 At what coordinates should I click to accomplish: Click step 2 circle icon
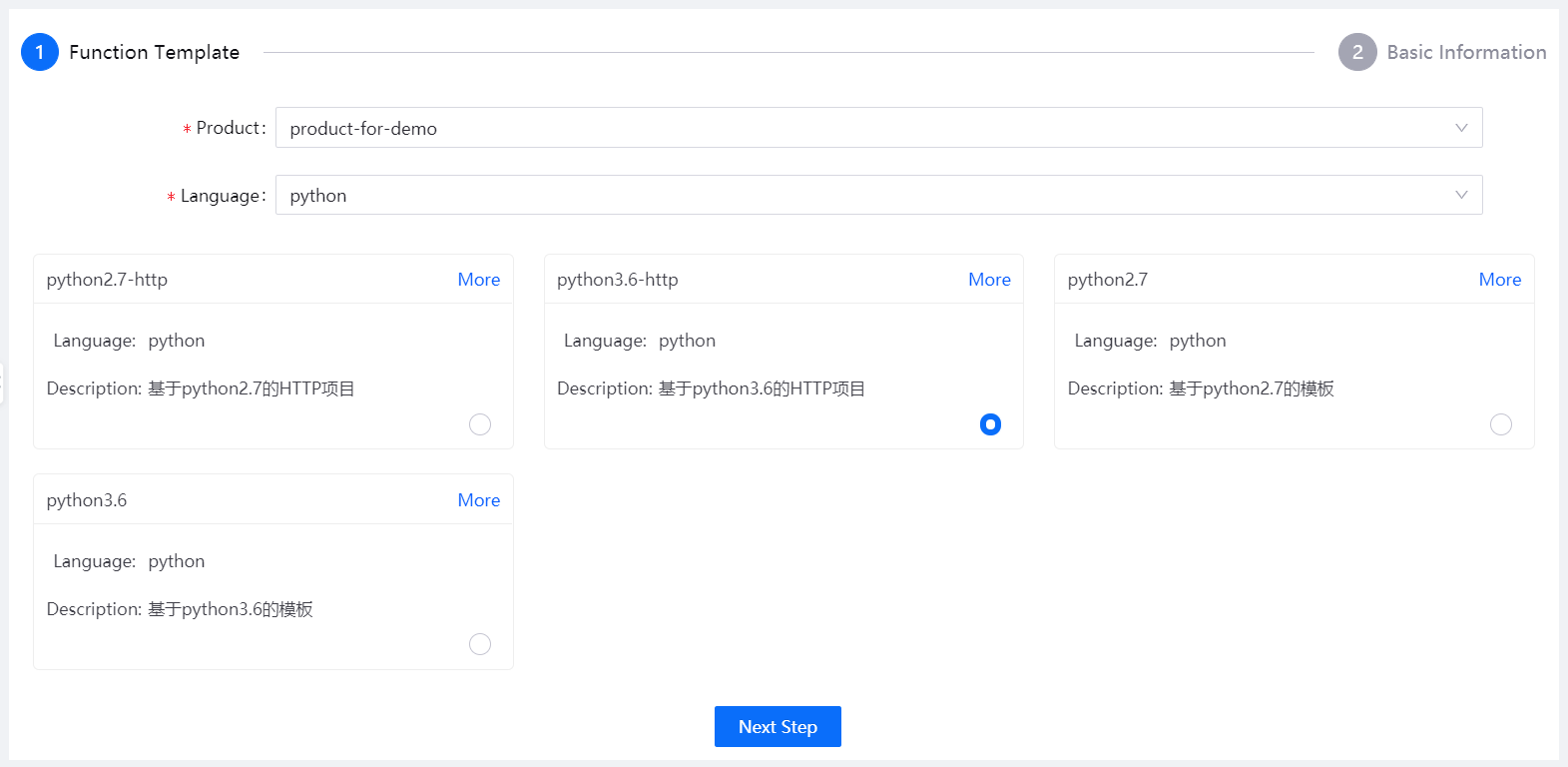pyautogui.click(x=1357, y=52)
